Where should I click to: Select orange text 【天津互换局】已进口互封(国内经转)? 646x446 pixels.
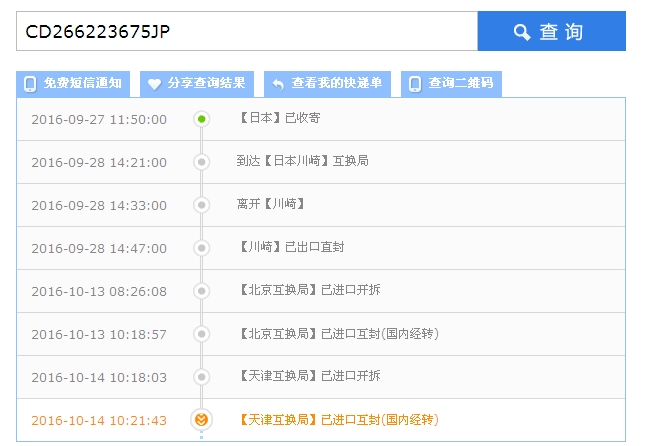point(338,420)
